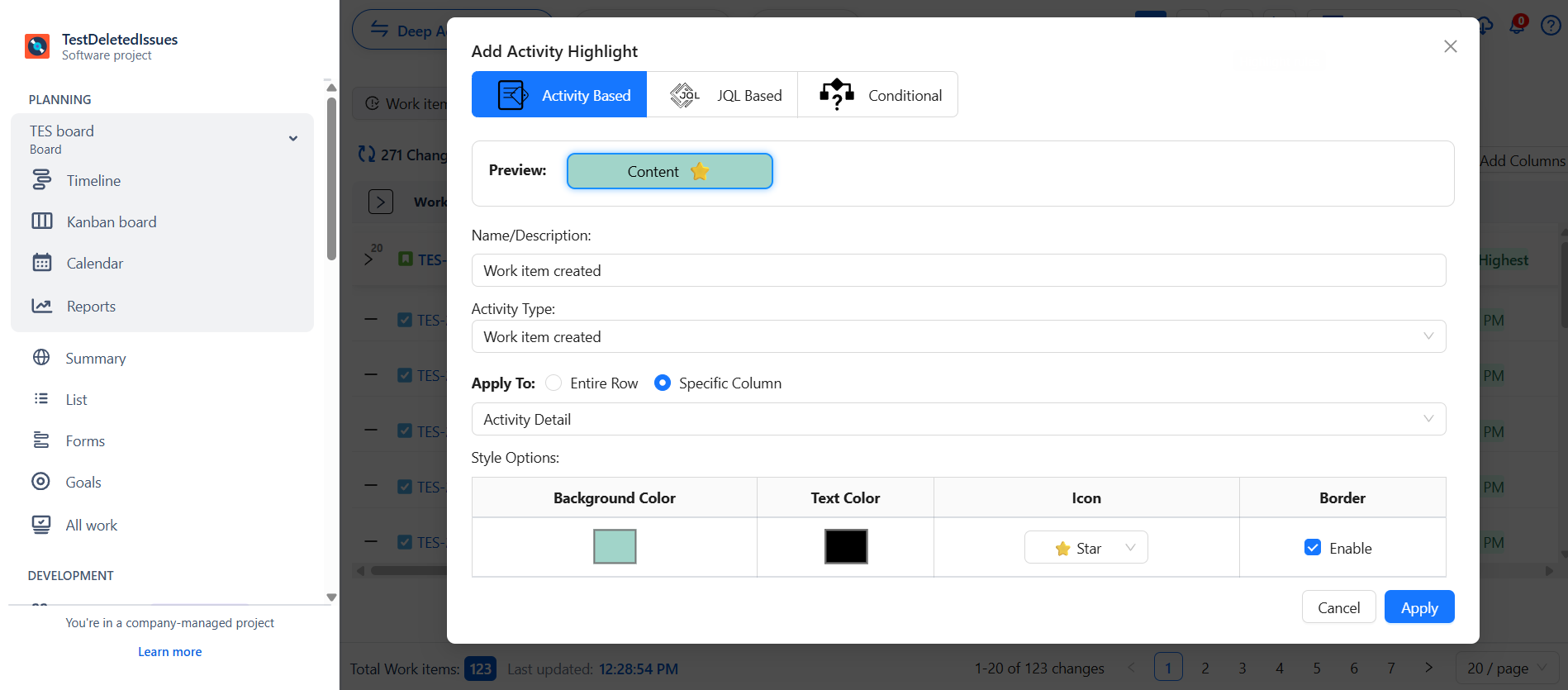
Task: Uncheck the Enable border checkbox
Action: (1312, 548)
